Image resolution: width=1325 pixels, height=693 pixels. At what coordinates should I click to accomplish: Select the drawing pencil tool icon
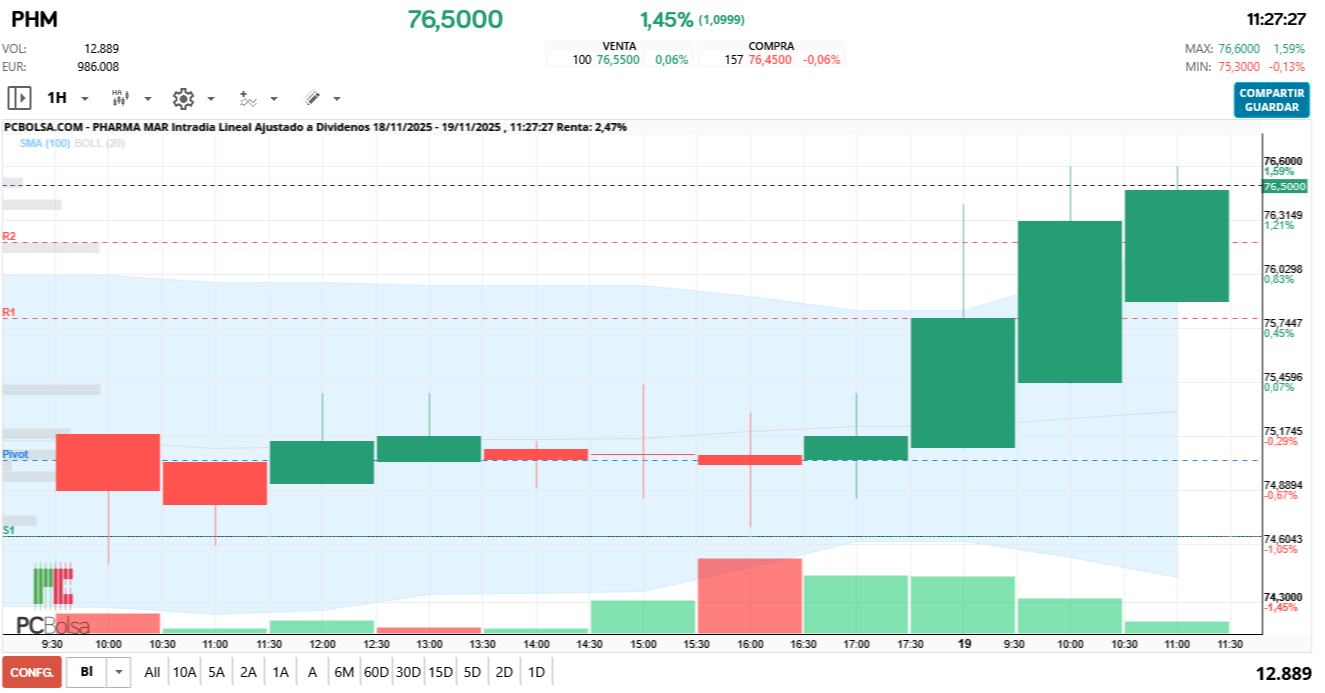(x=311, y=98)
